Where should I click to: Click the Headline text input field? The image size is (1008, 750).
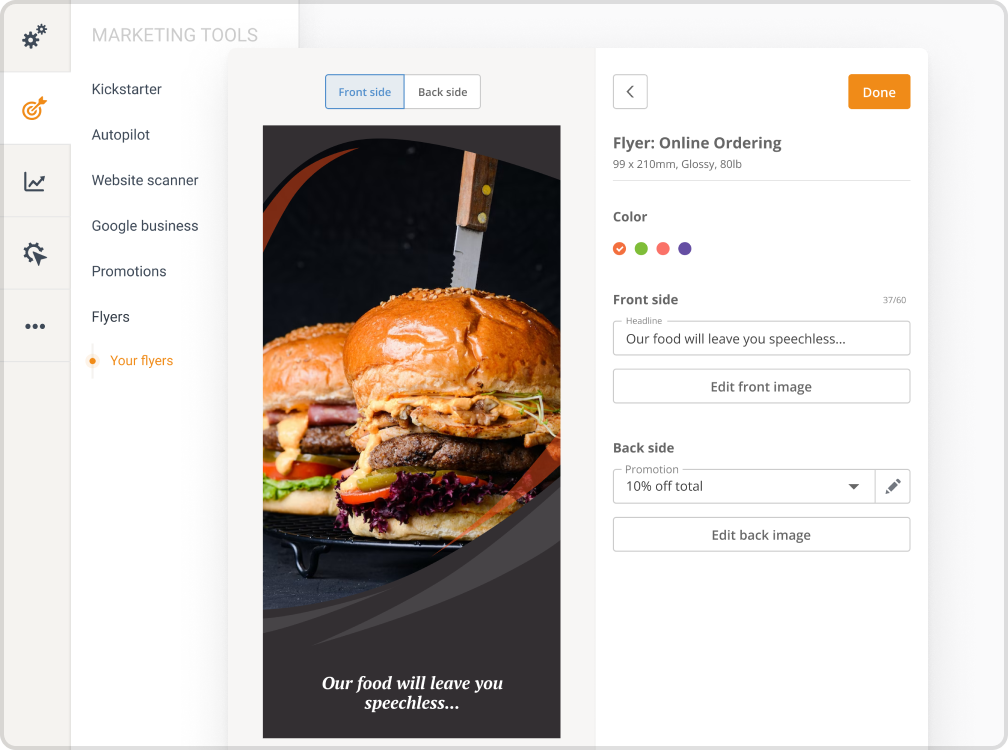[x=761, y=339]
